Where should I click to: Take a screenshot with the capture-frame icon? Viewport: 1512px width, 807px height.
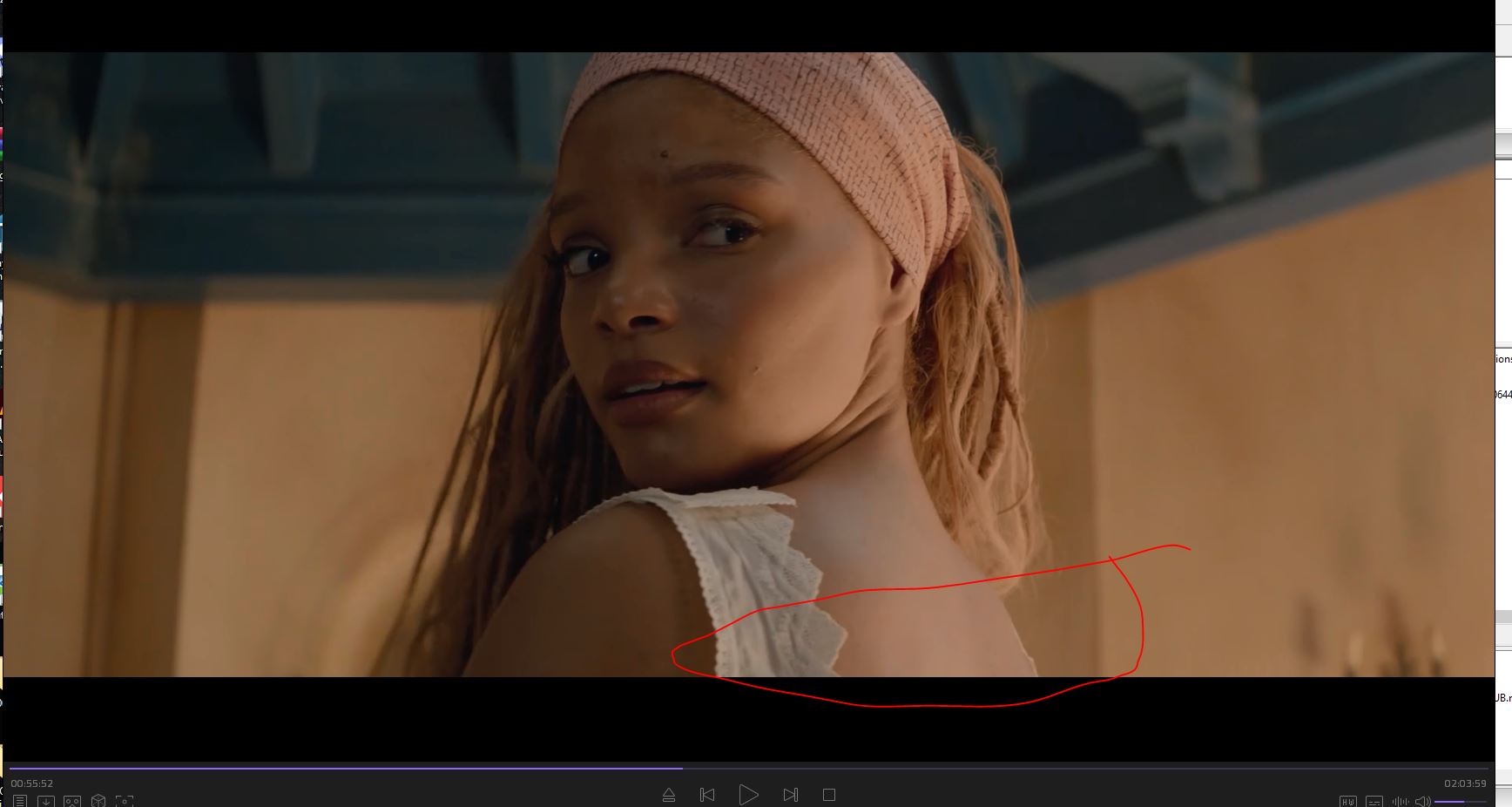point(125,801)
